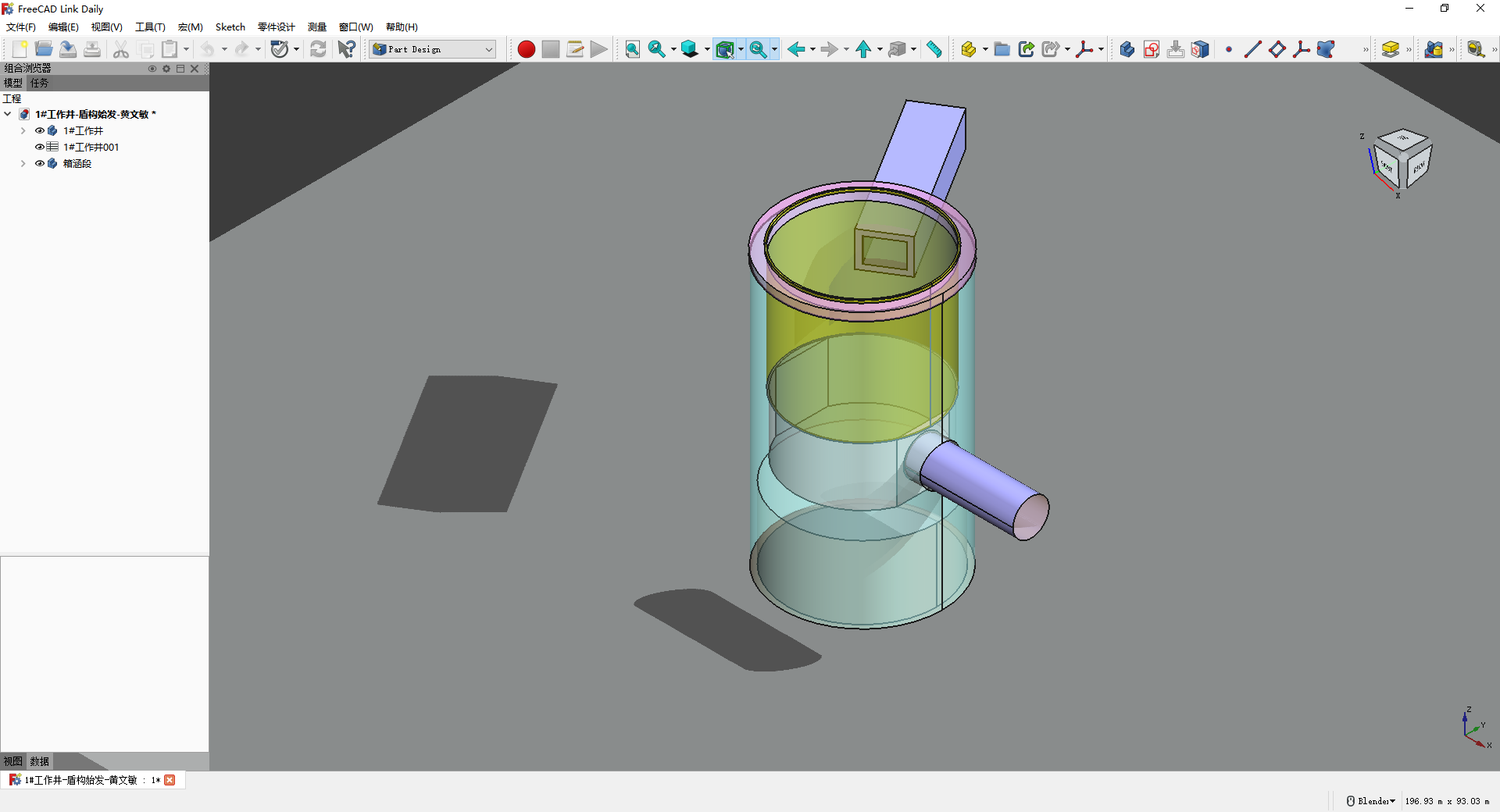Click the What's This help cursor icon
1500x812 pixels.
point(346,49)
